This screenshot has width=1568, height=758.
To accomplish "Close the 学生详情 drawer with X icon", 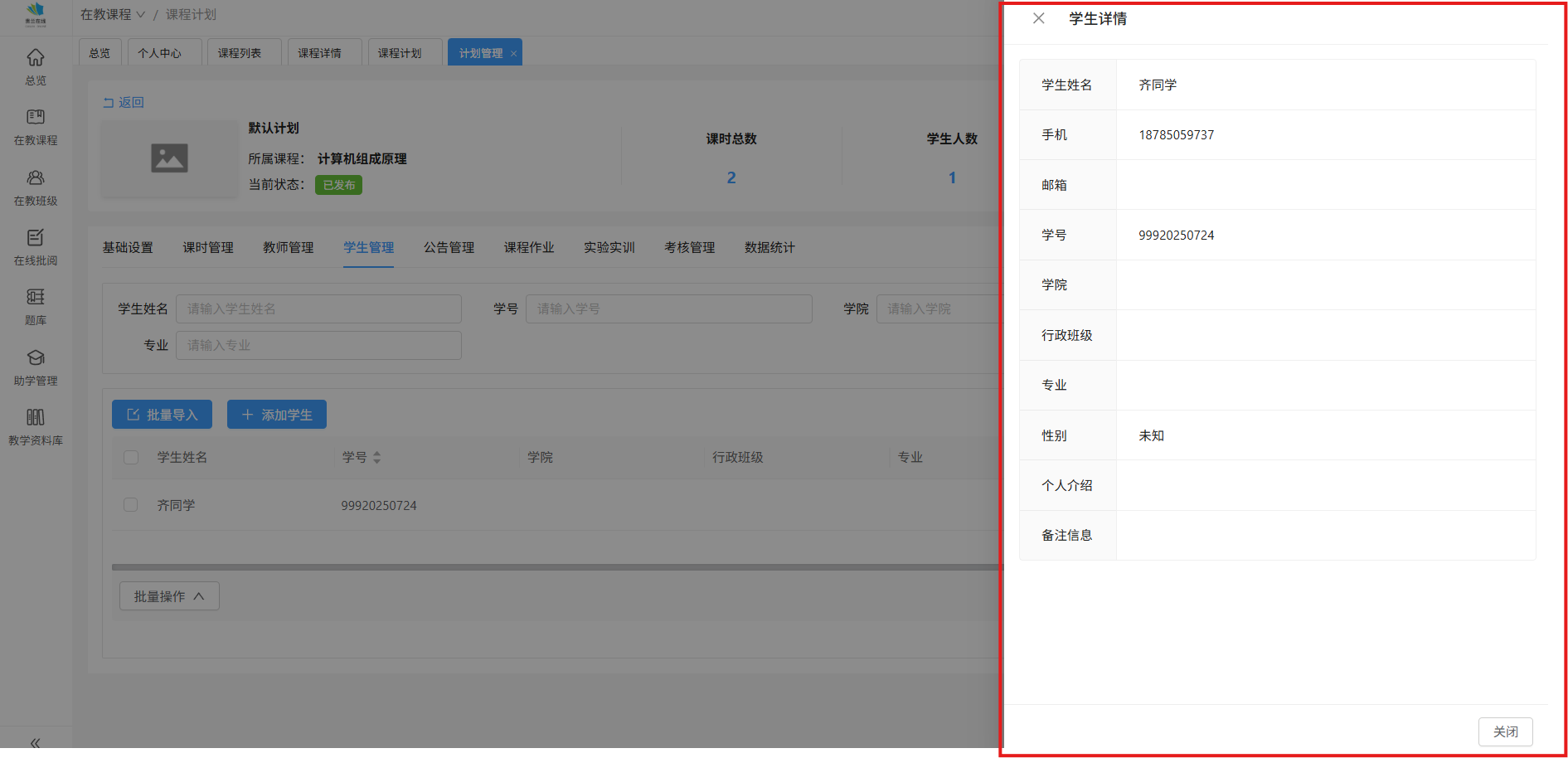I will 1038,18.
